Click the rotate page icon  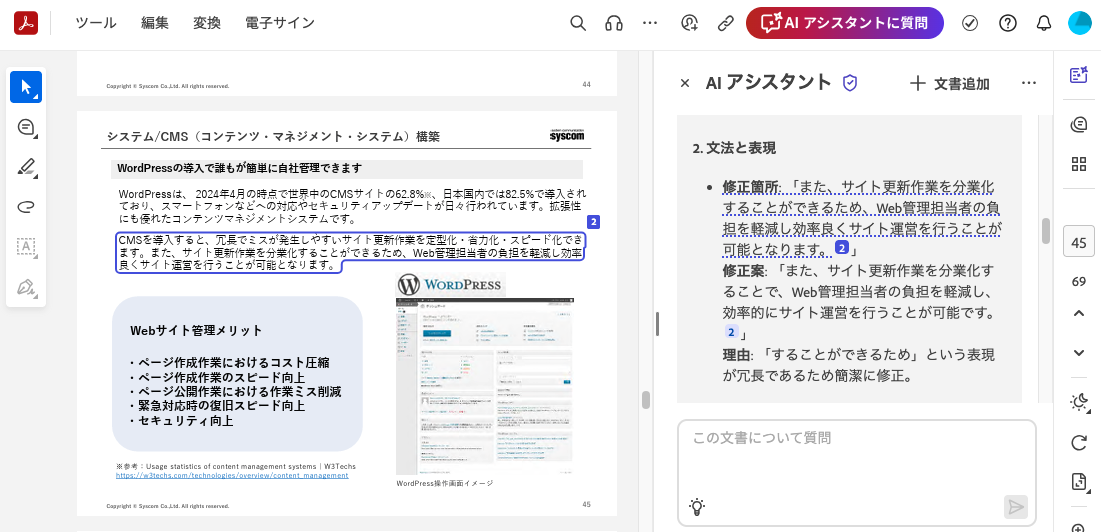(x=1079, y=442)
